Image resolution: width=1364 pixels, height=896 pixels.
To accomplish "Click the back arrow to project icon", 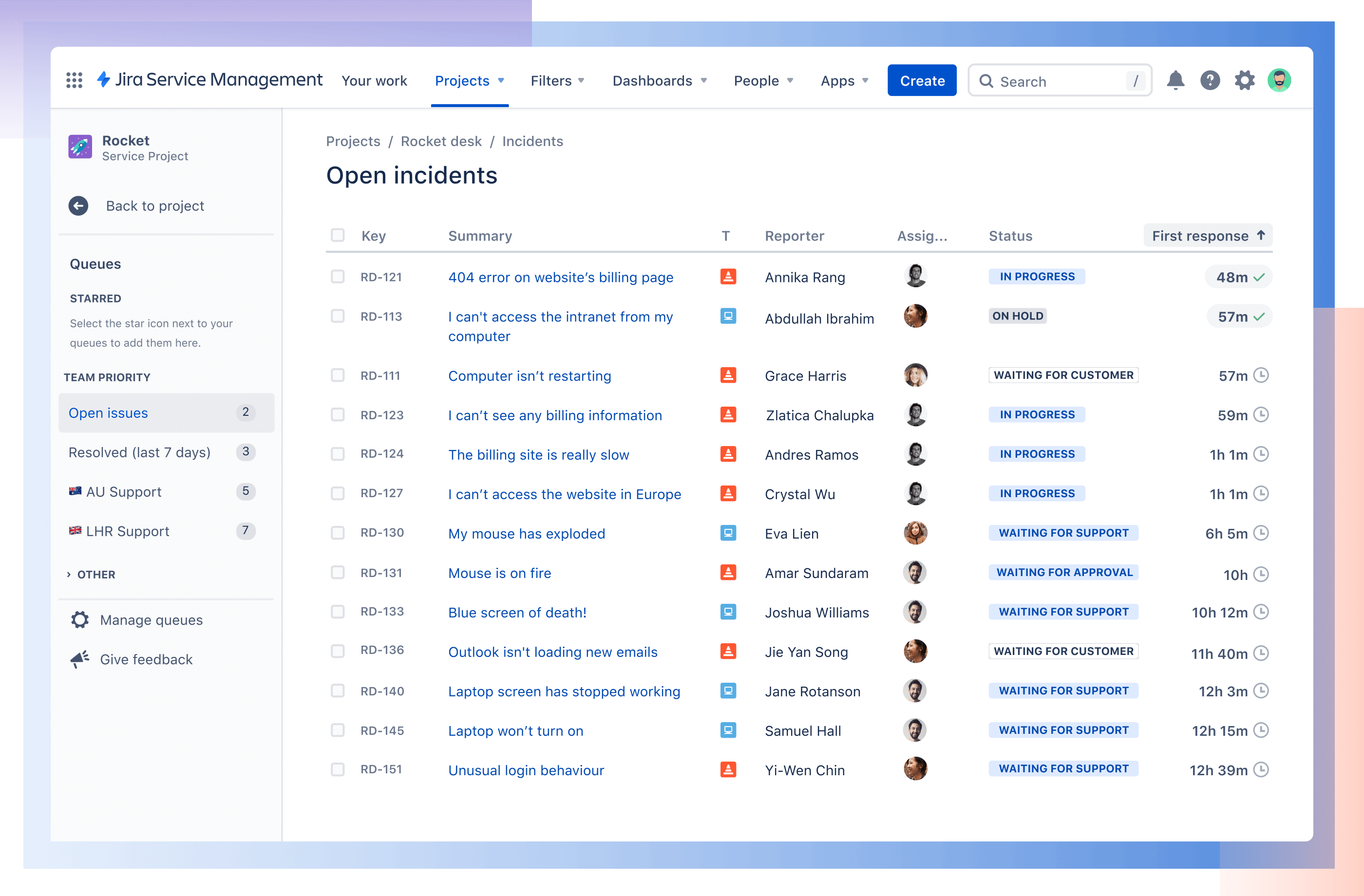I will click(79, 205).
